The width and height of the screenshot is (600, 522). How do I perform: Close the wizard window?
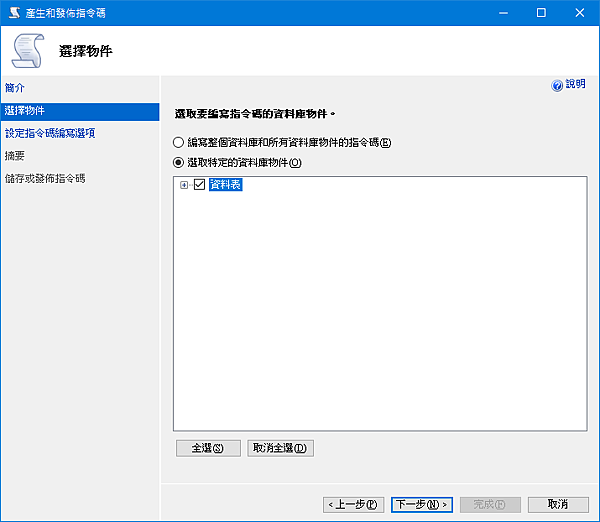579,13
